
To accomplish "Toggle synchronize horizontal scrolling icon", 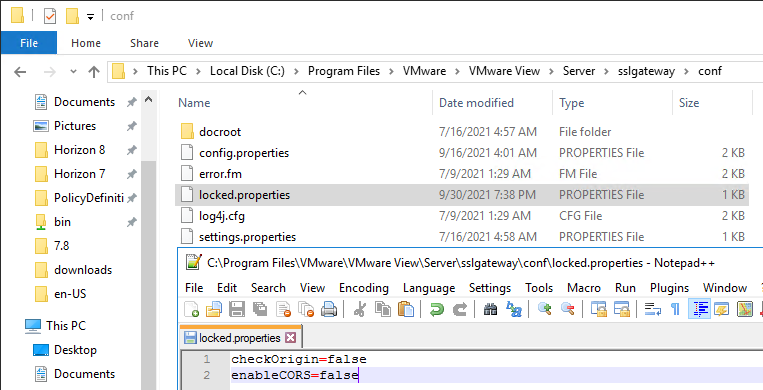I will click(621, 309).
